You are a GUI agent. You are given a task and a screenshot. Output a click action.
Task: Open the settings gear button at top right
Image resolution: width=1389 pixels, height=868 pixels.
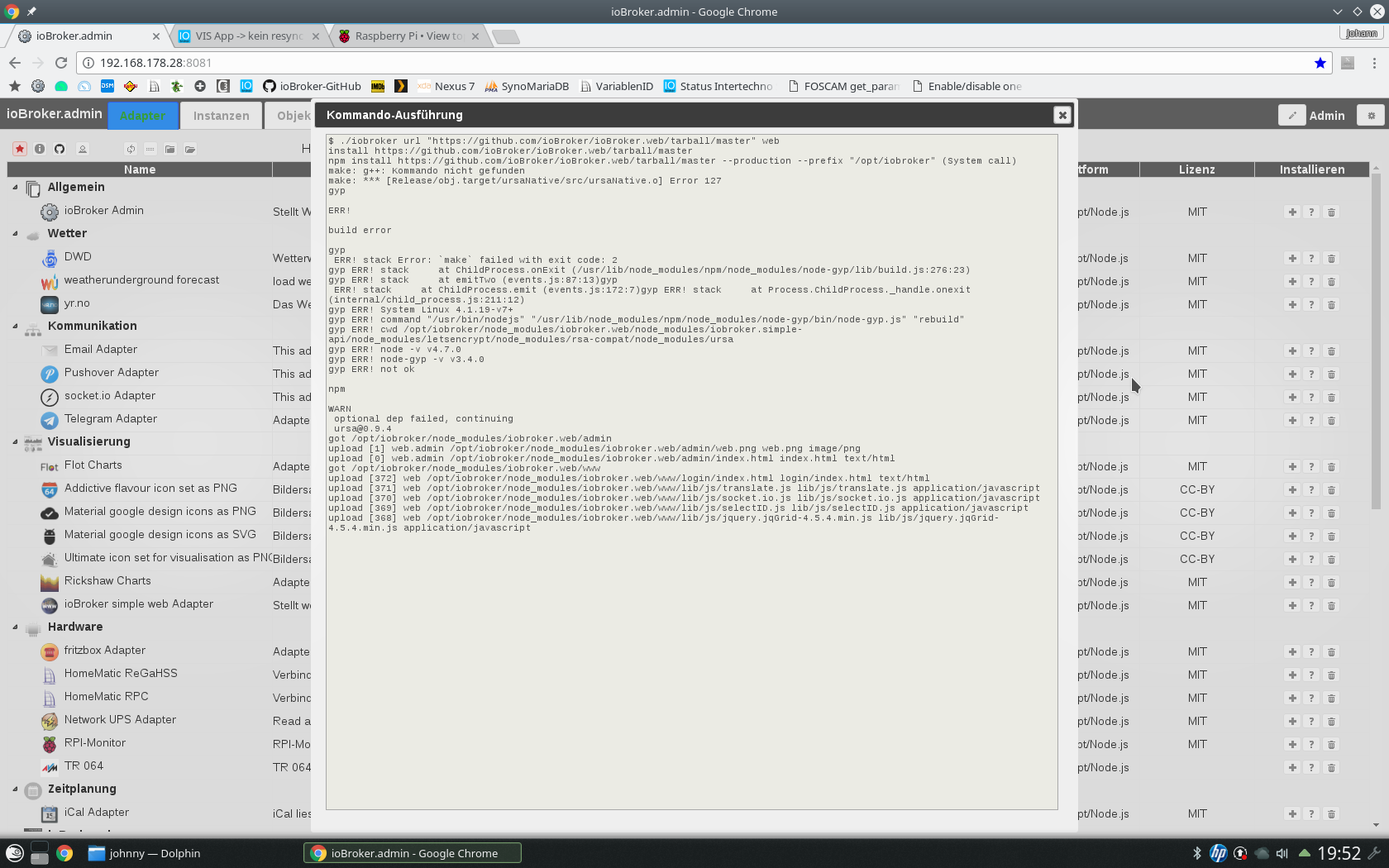tap(1371, 115)
